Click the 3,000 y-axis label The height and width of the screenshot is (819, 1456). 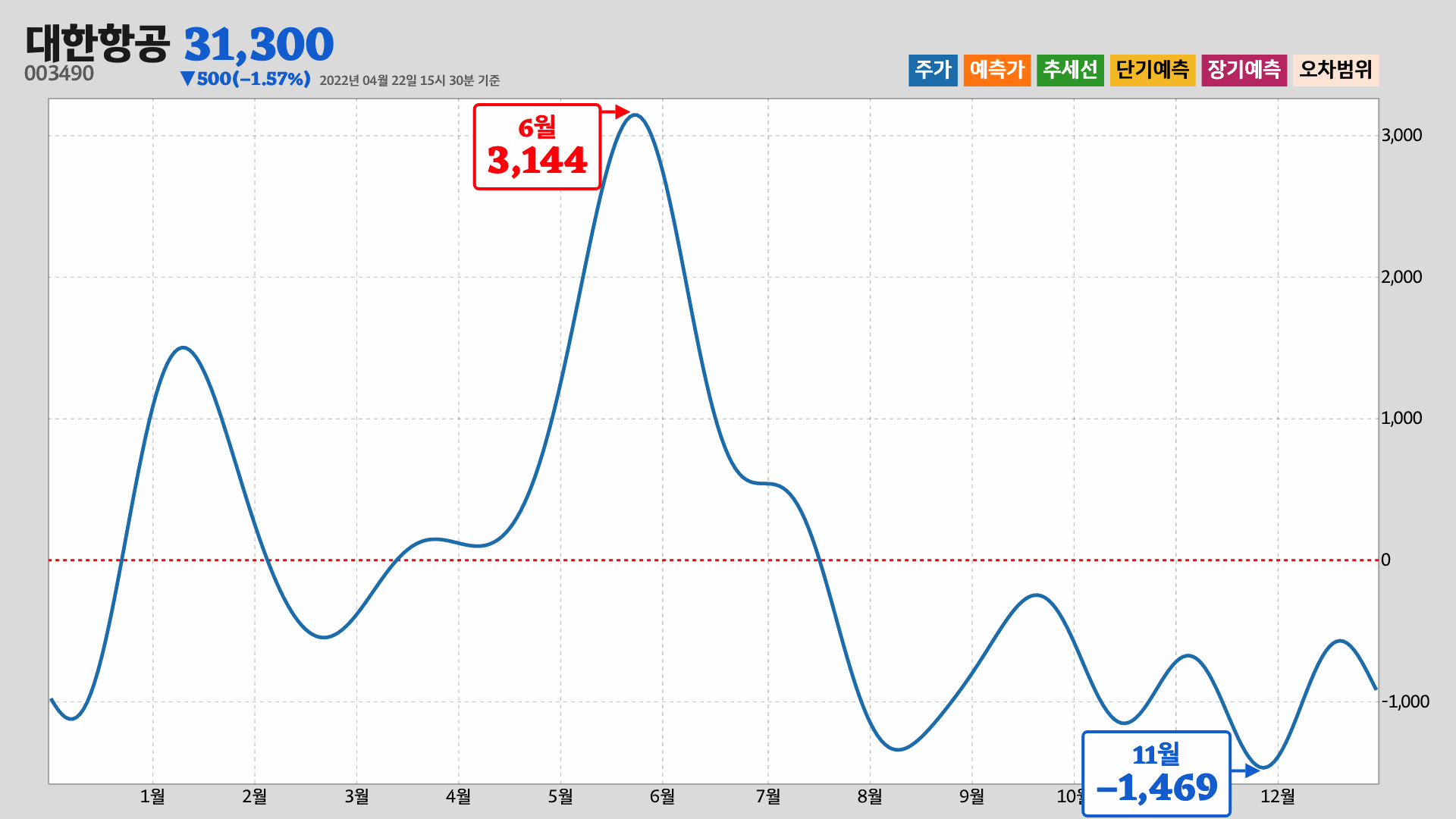coord(1401,136)
